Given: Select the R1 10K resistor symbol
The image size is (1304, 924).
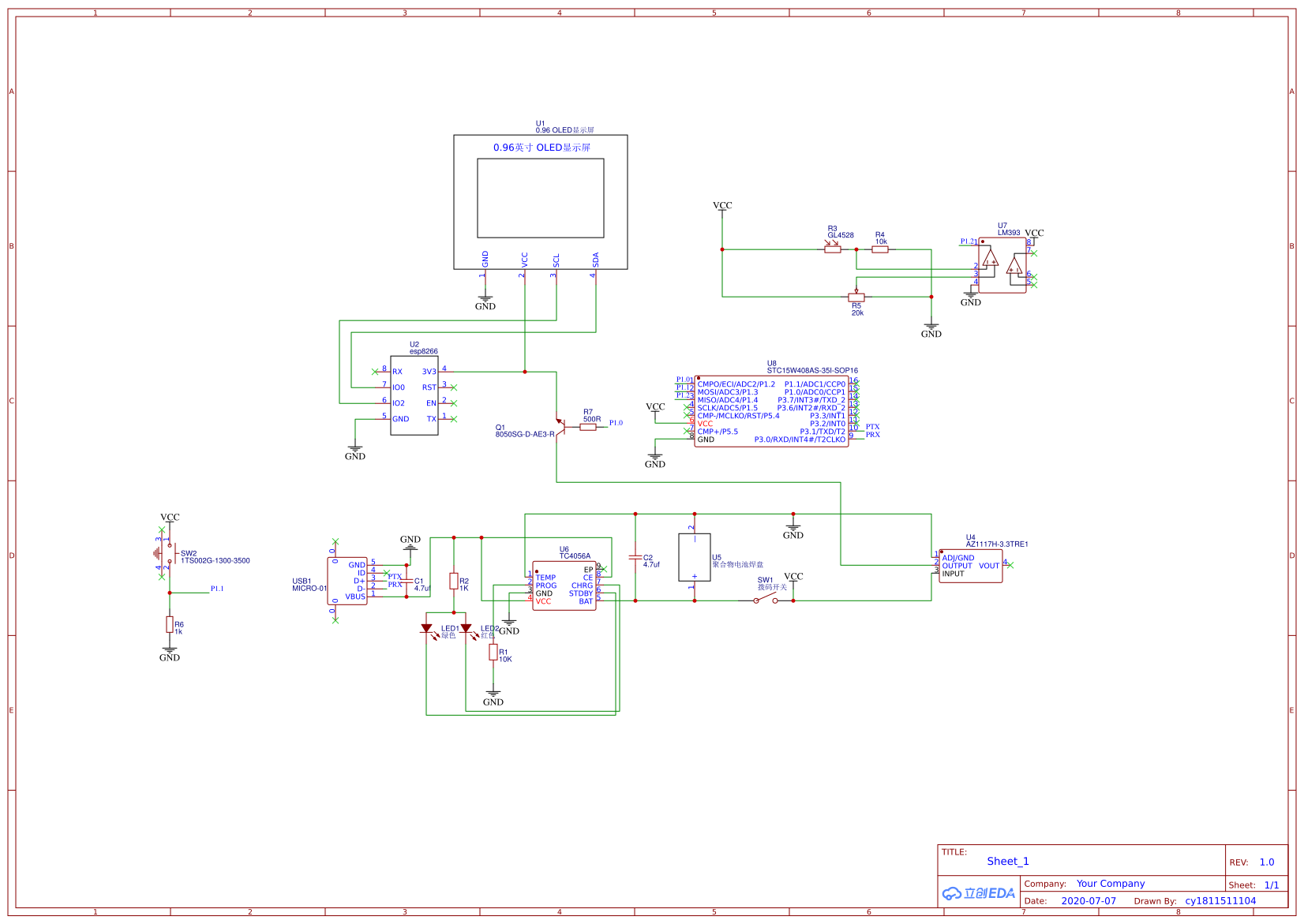Looking at the screenshot, I should [x=493, y=652].
